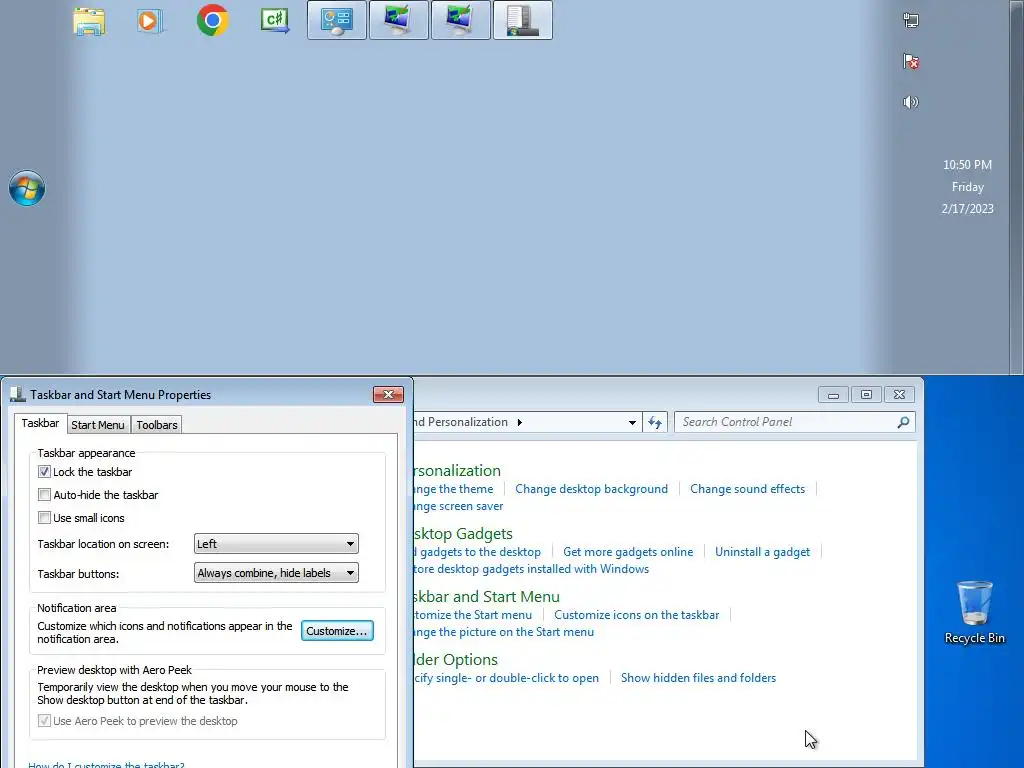Click the volume speaker tray icon
This screenshot has height=768, width=1024.
[x=910, y=102]
